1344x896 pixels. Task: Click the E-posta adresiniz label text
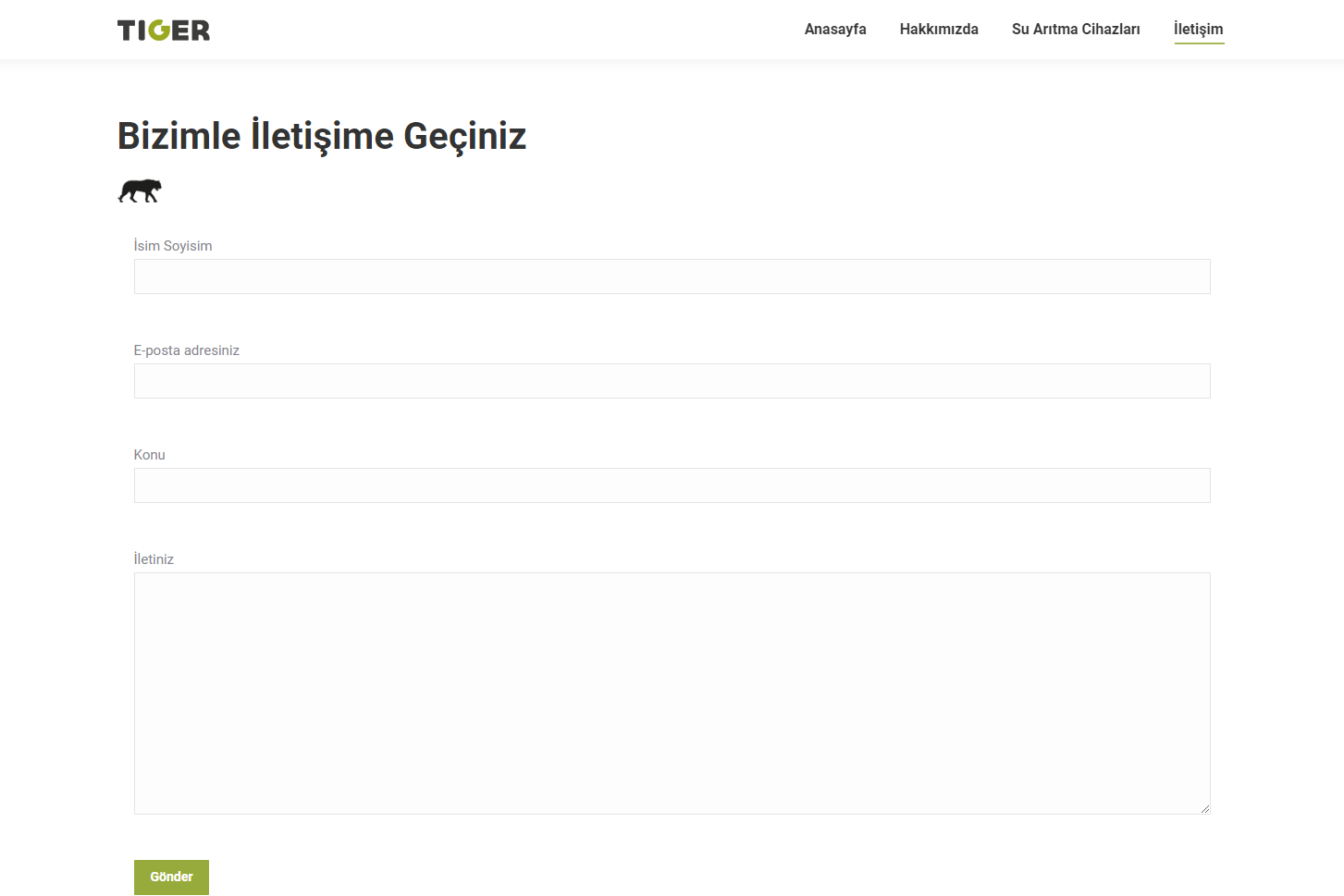[186, 350]
